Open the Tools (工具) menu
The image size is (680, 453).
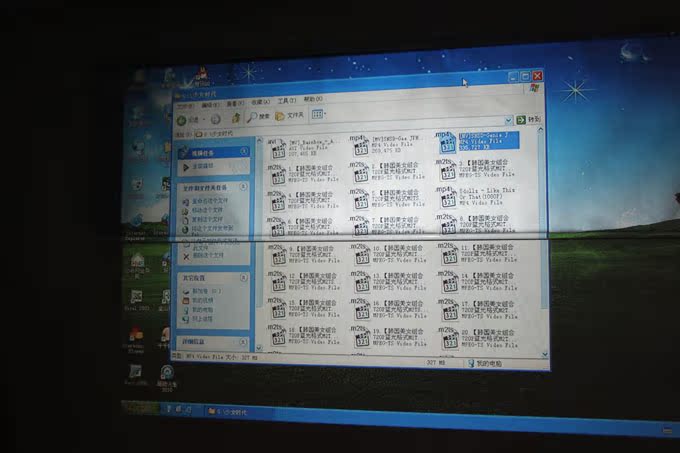point(286,101)
